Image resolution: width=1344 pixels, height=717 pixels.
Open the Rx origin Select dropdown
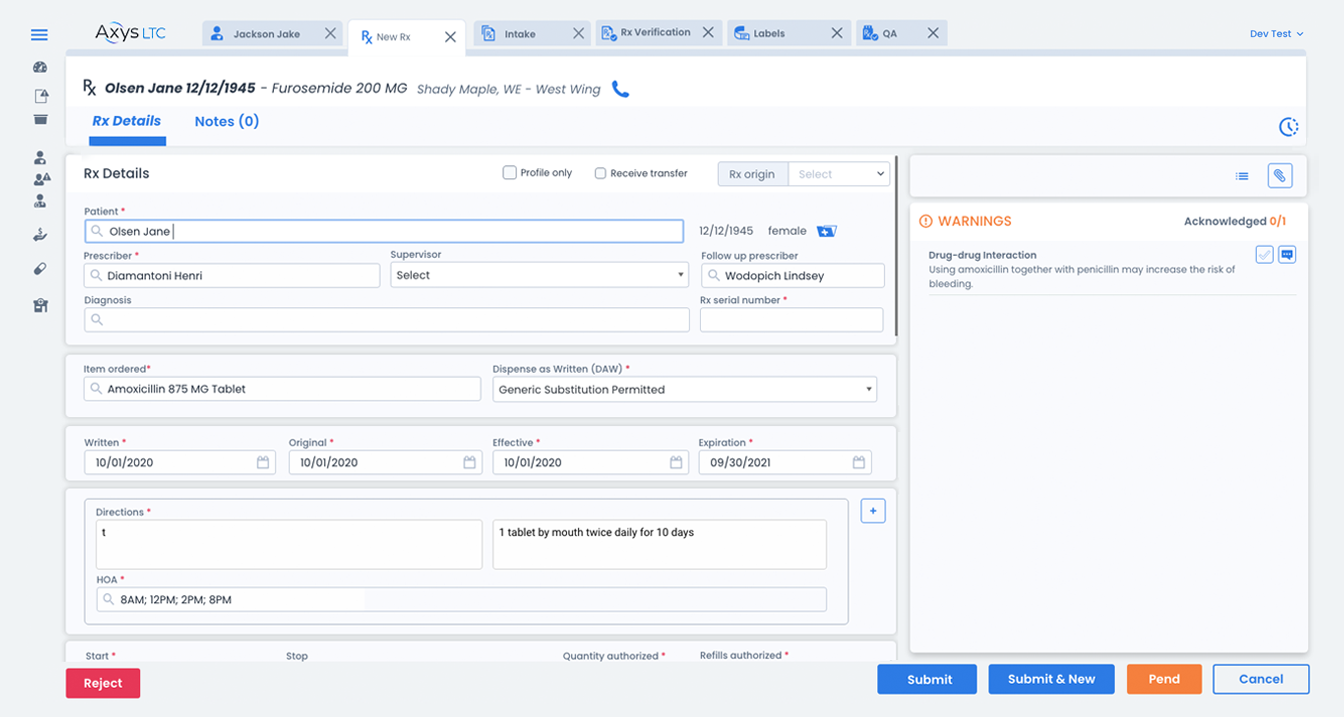tap(839, 174)
